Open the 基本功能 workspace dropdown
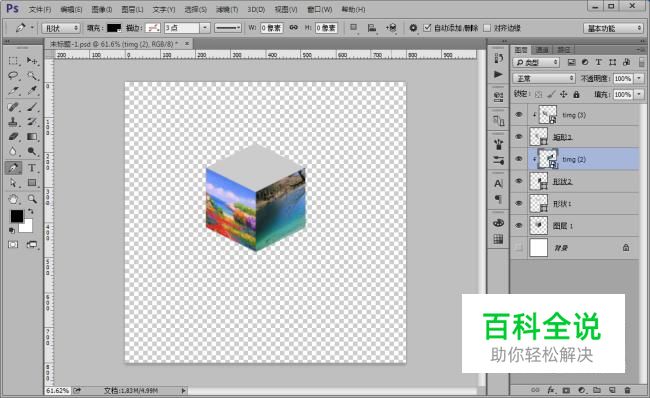This screenshot has width=650, height=398. [x=613, y=28]
